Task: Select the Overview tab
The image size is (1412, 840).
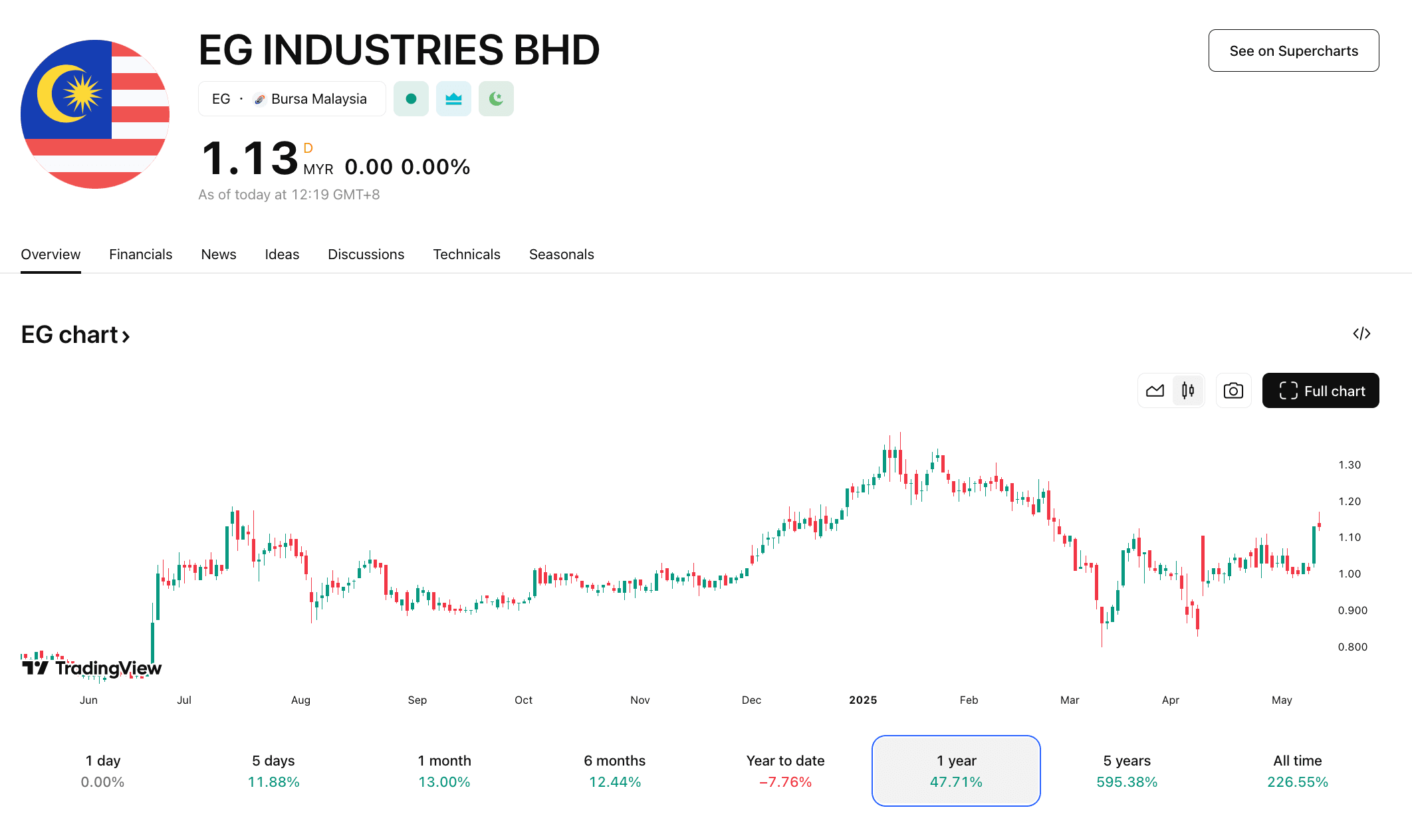Action: [x=51, y=255]
